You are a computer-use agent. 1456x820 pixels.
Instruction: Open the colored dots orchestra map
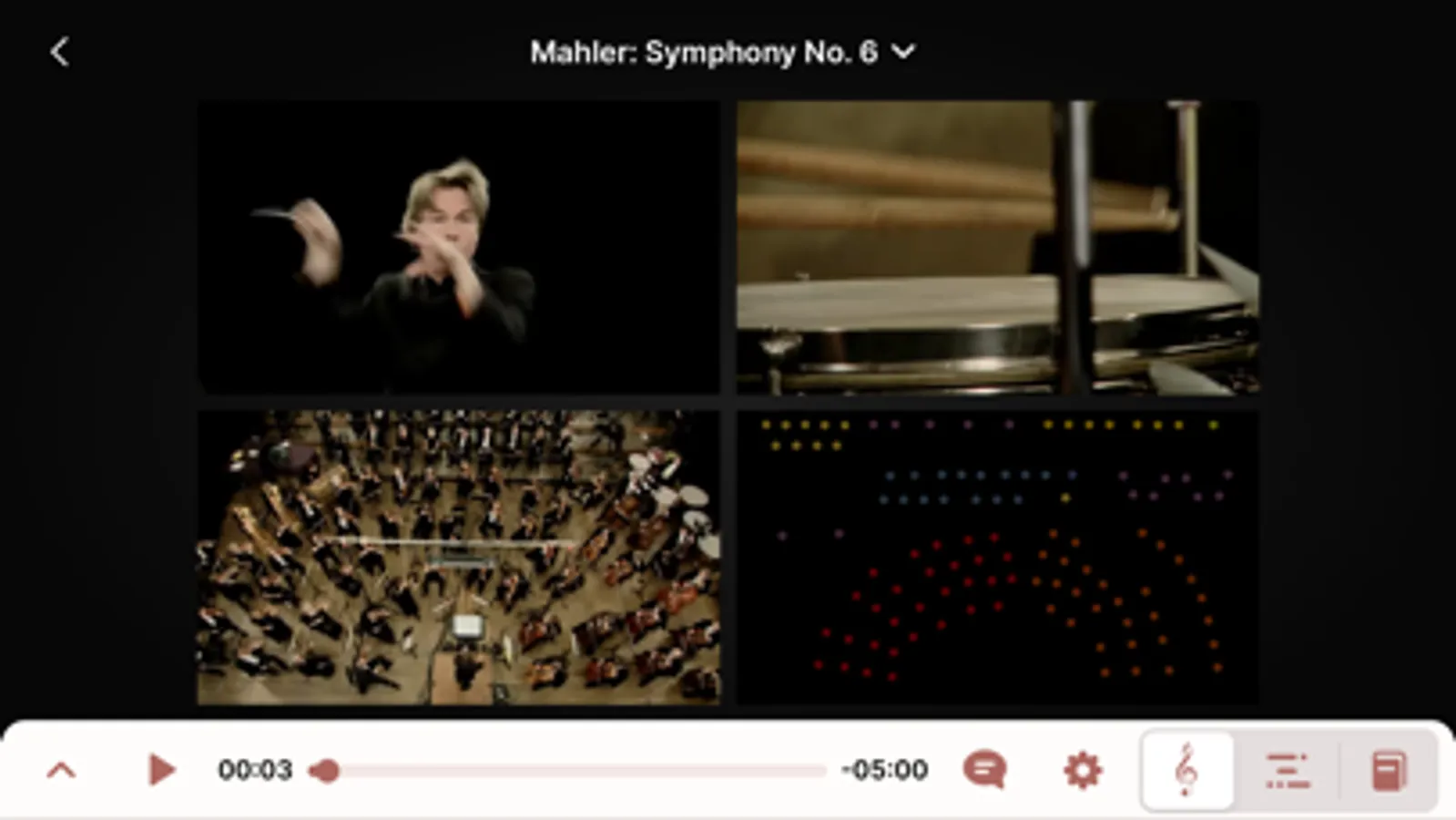pos(998,557)
